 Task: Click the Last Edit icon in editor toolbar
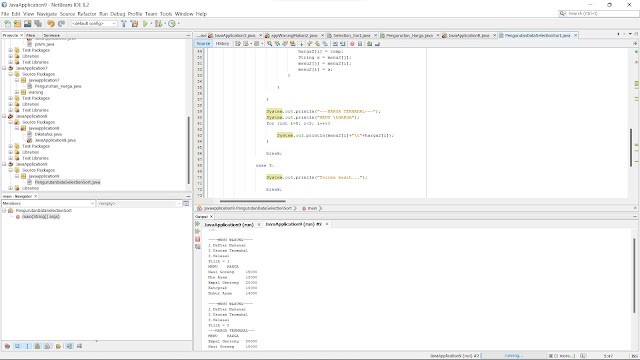pyautogui.click(x=238, y=43)
